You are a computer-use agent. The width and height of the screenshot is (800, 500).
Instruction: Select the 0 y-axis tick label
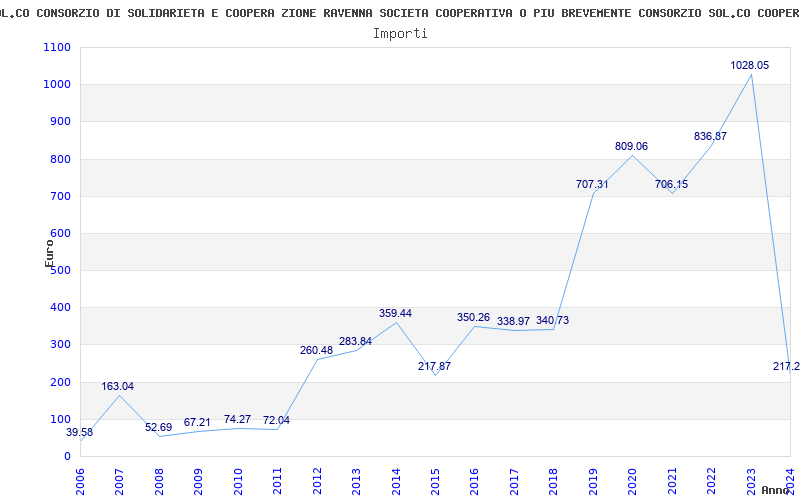coord(67,457)
